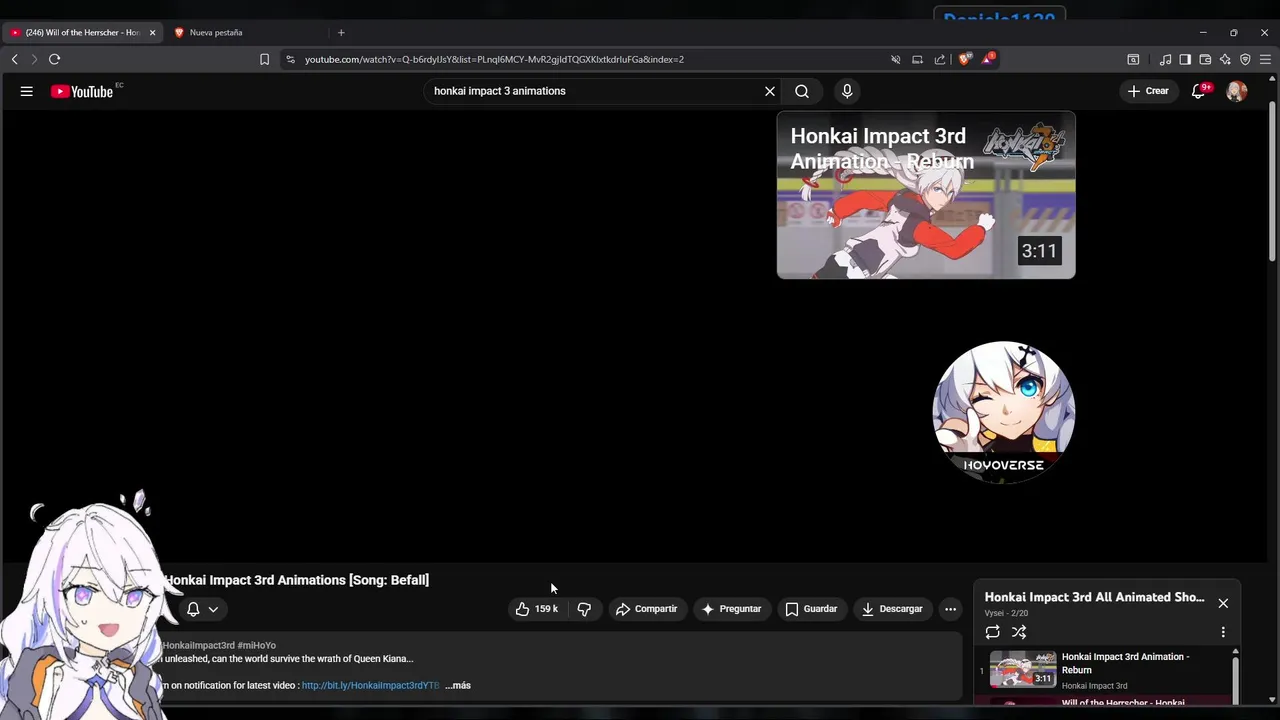Open a new browser tab

coord(341,32)
